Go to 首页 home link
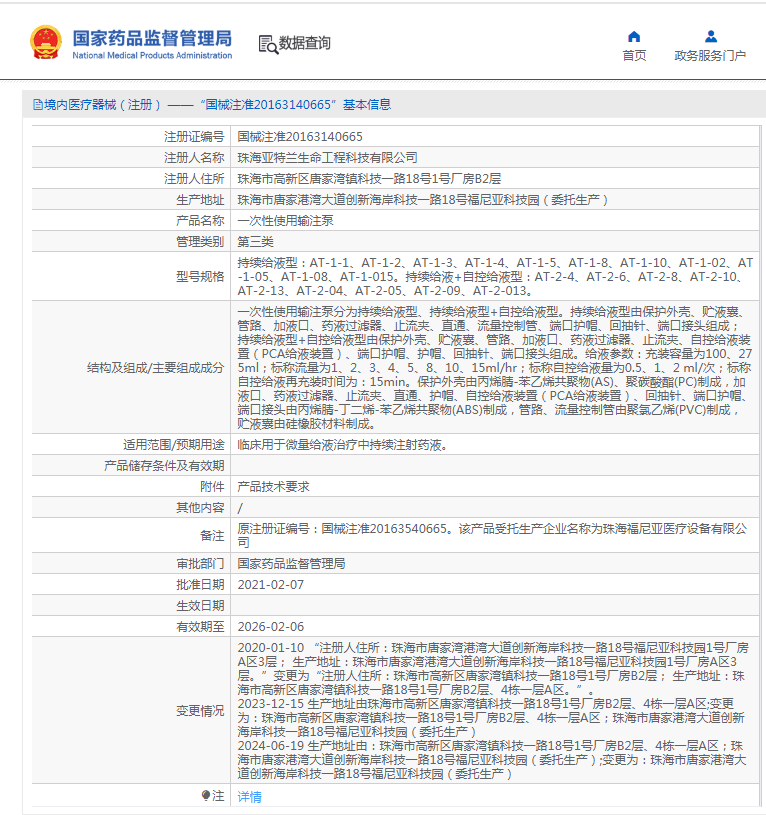 click(x=634, y=56)
